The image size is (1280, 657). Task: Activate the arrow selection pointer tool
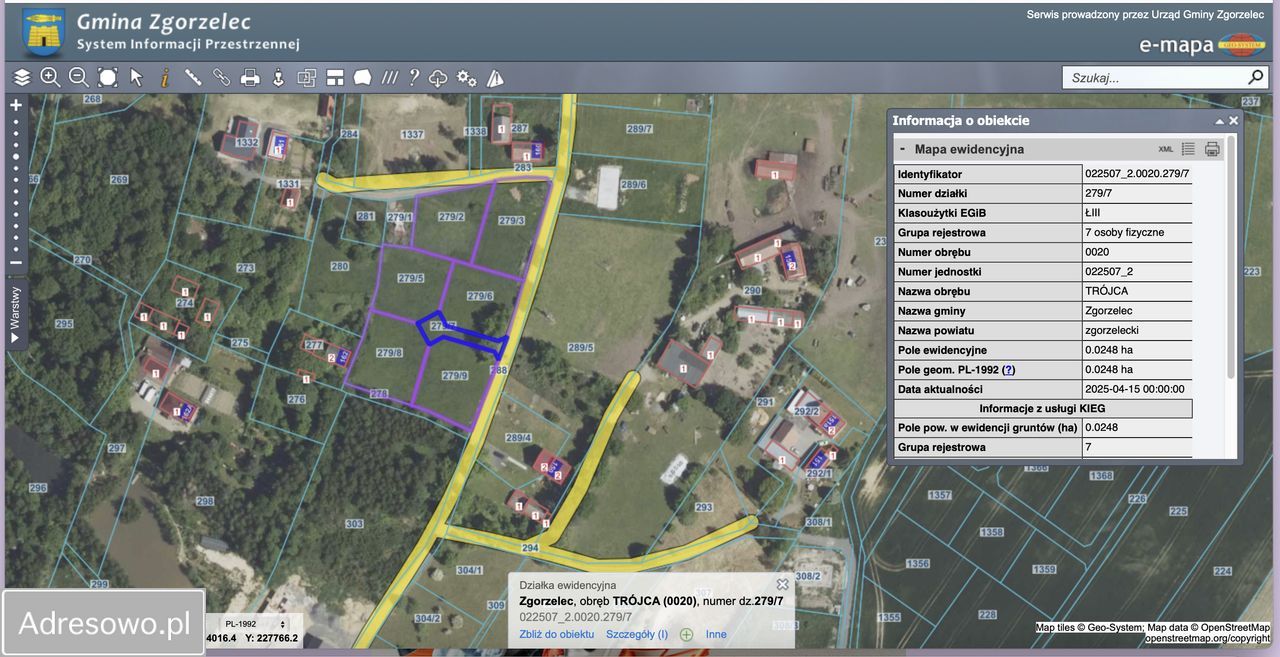[137, 77]
